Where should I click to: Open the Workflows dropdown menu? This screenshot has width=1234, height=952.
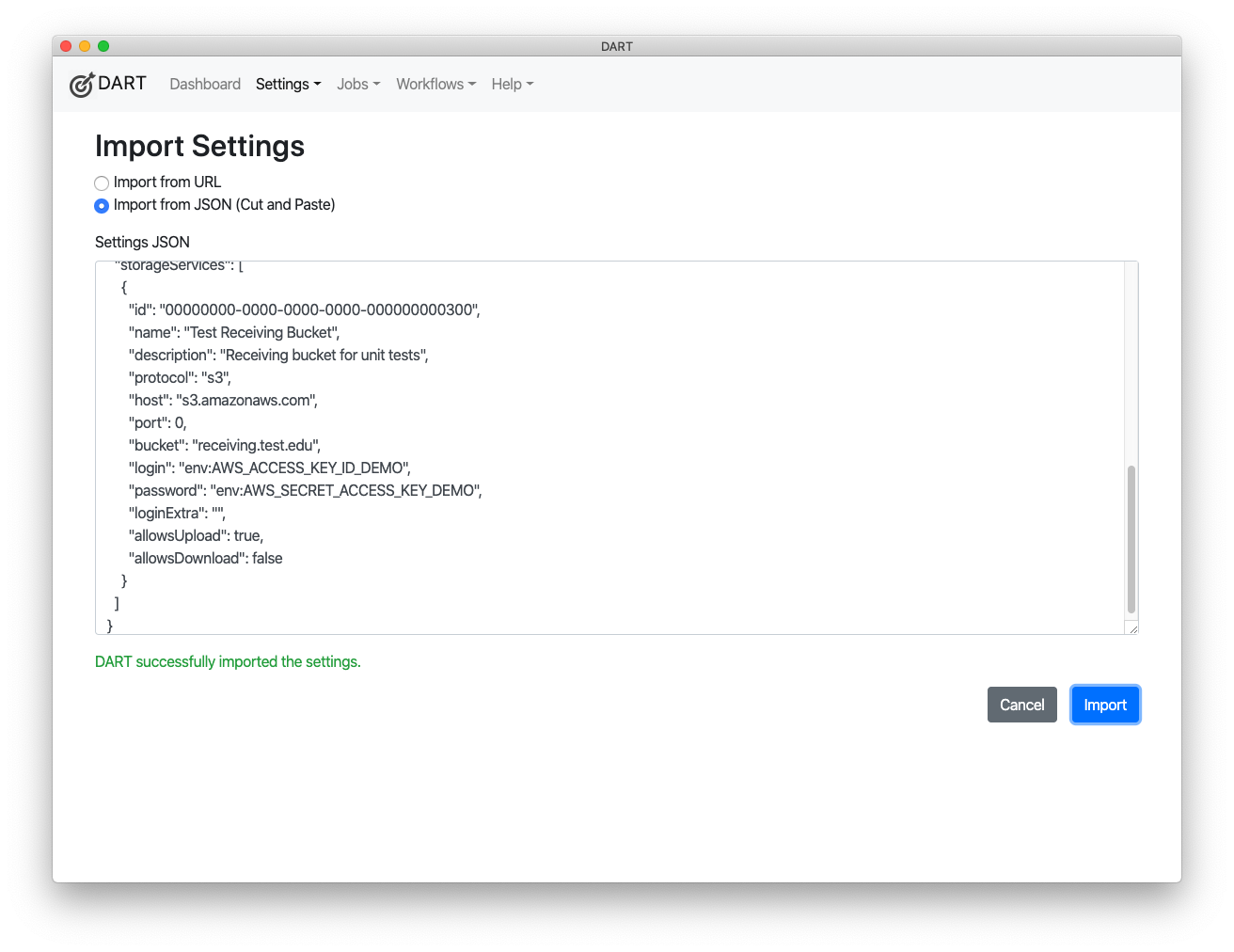[x=430, y=84]
